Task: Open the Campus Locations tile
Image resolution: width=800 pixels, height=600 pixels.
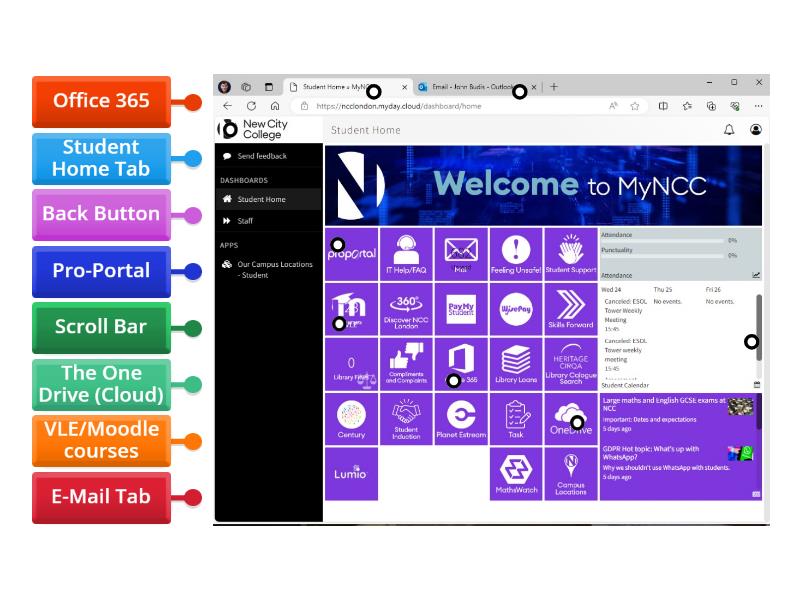Action: (570, 472)
